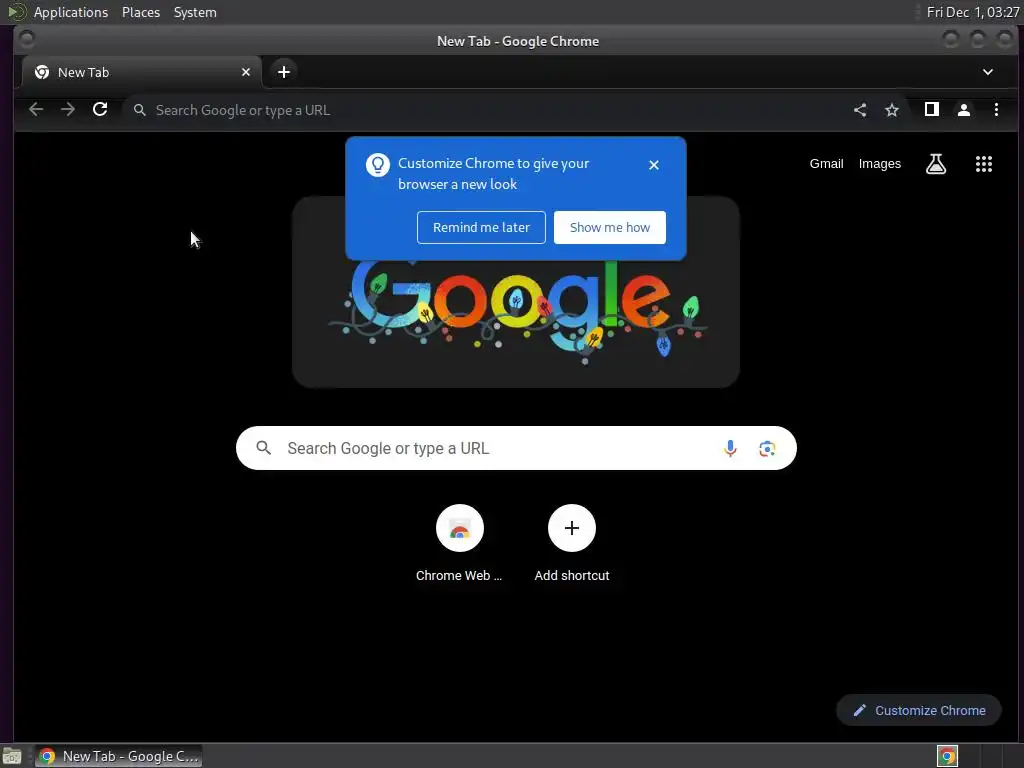
Task: Open Search Labs flask icon
Action: click(936, 164)
